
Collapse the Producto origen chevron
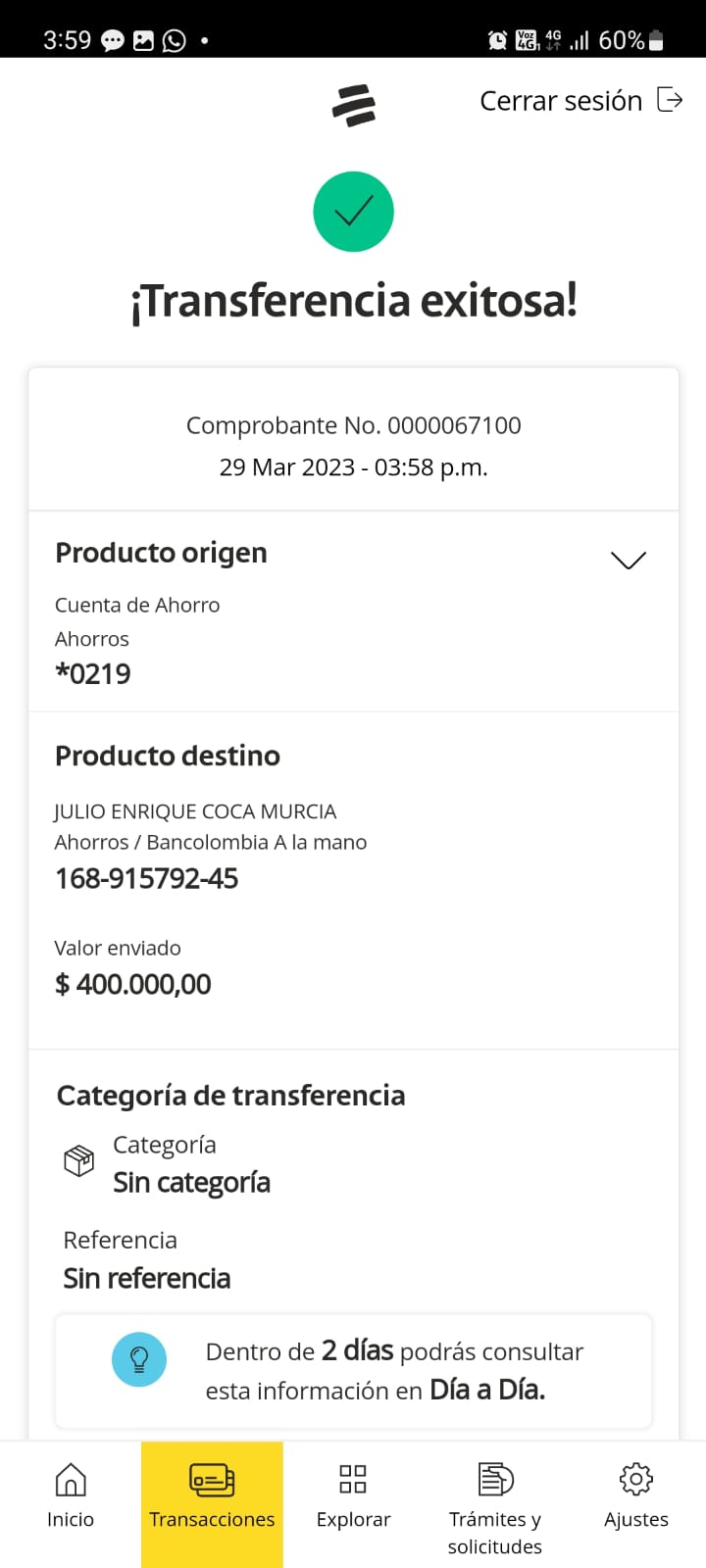(x=628, y=560)
